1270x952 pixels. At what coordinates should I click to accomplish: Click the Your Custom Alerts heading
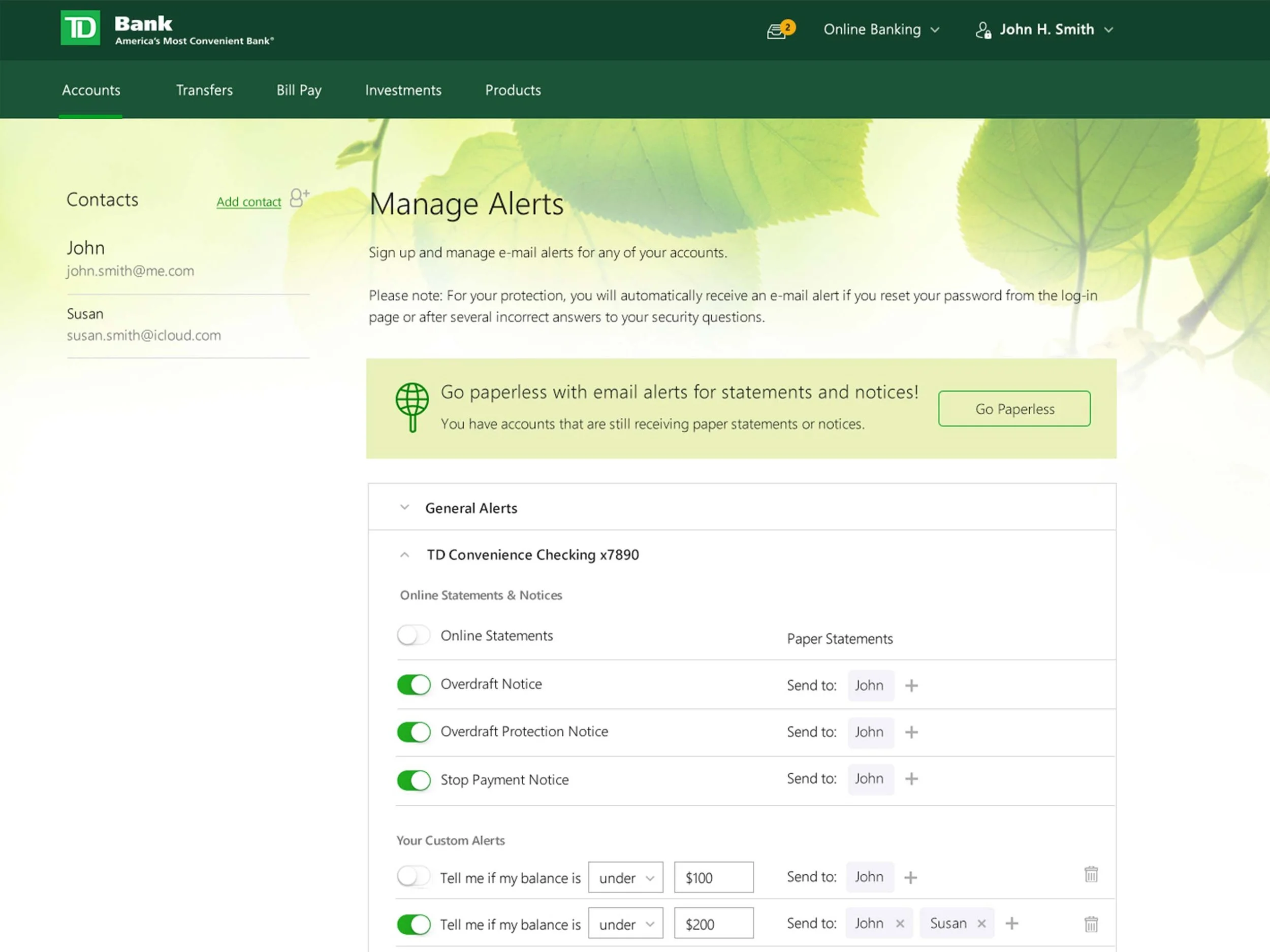pyautogui.click(x=450, y=840)
